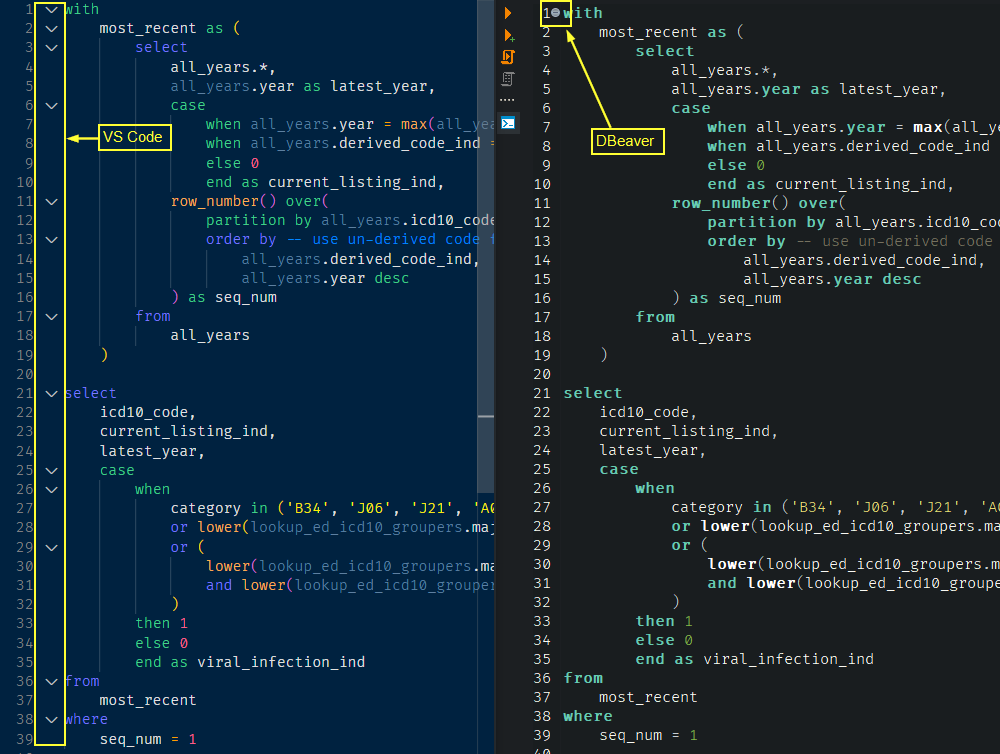
Task: Collapse the 'case' expression fold at line 6
Action: 51,105
